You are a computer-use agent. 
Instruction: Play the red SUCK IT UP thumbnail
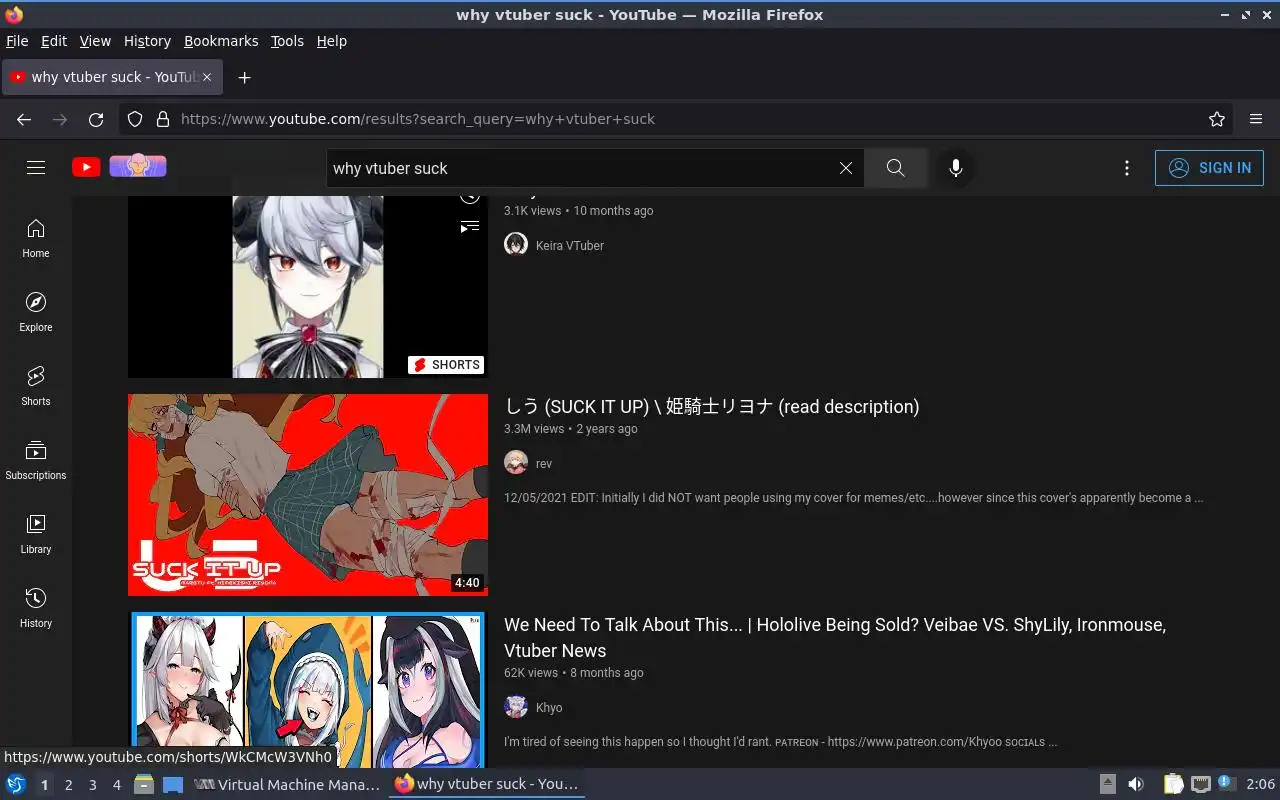[x=308, y=495]
